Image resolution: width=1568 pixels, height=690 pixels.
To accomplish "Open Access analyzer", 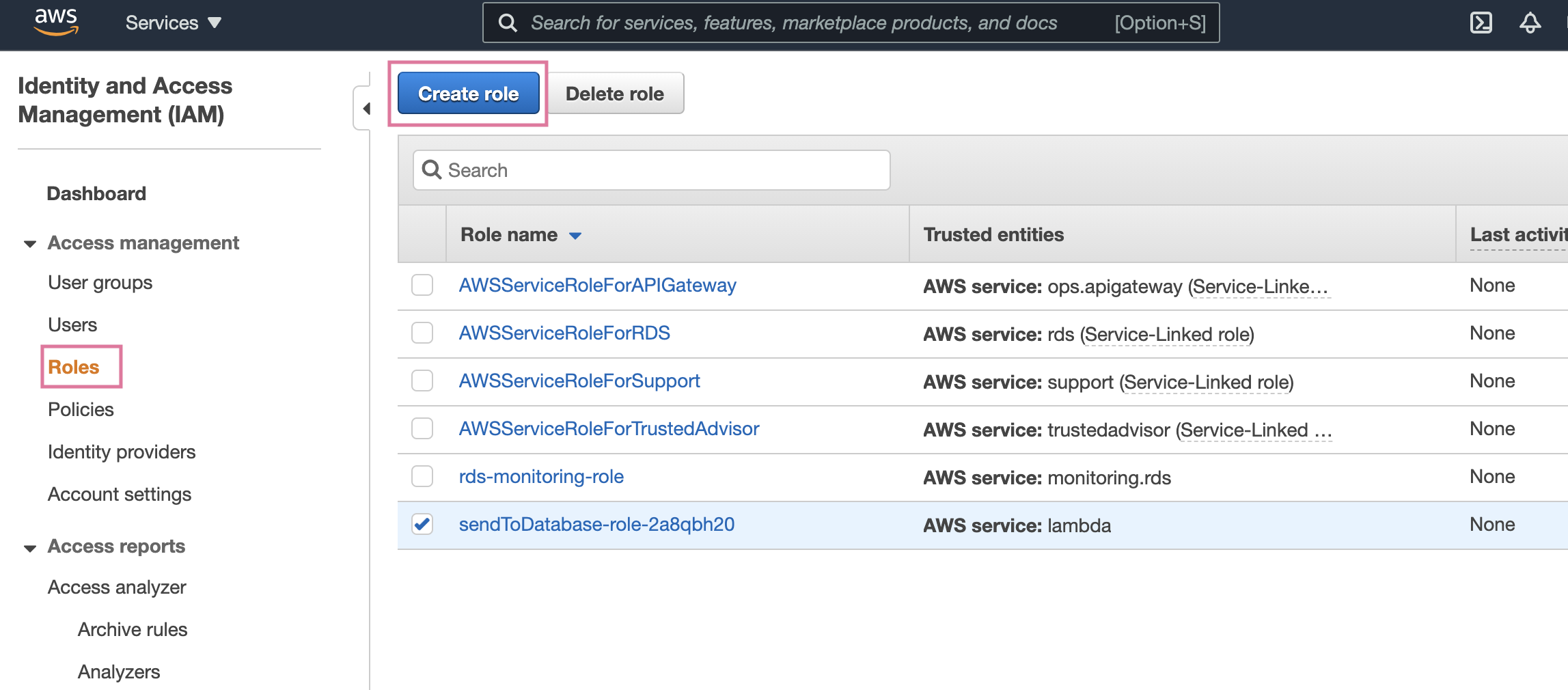I will (x=117, y=588).
